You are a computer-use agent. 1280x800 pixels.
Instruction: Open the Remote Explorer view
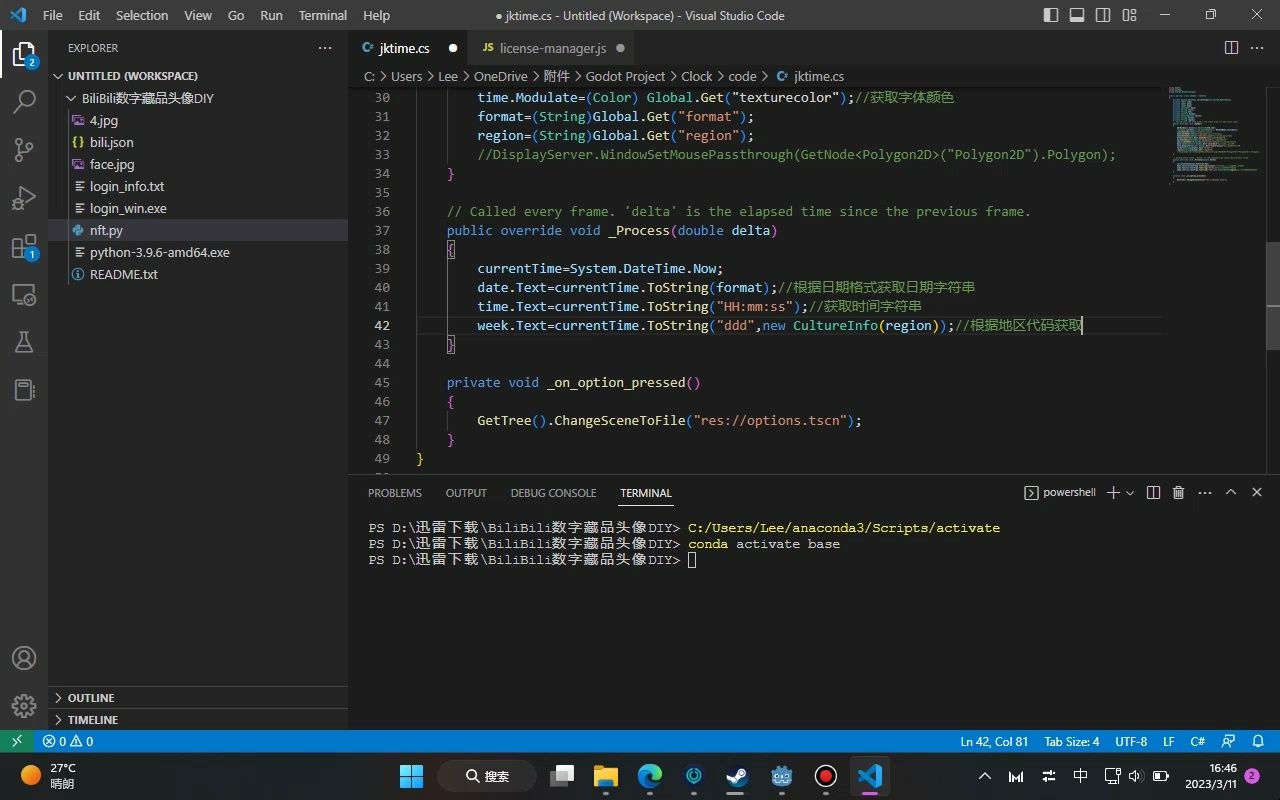(x=24, y=295)
